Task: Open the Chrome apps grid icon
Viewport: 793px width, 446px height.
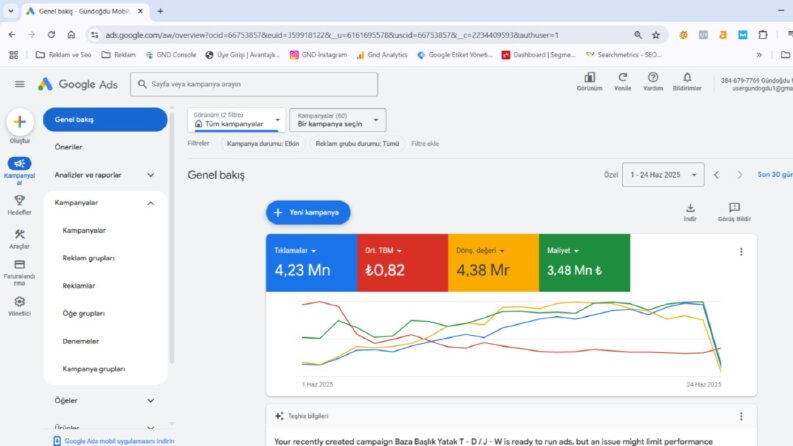Action: click(14, 55)
